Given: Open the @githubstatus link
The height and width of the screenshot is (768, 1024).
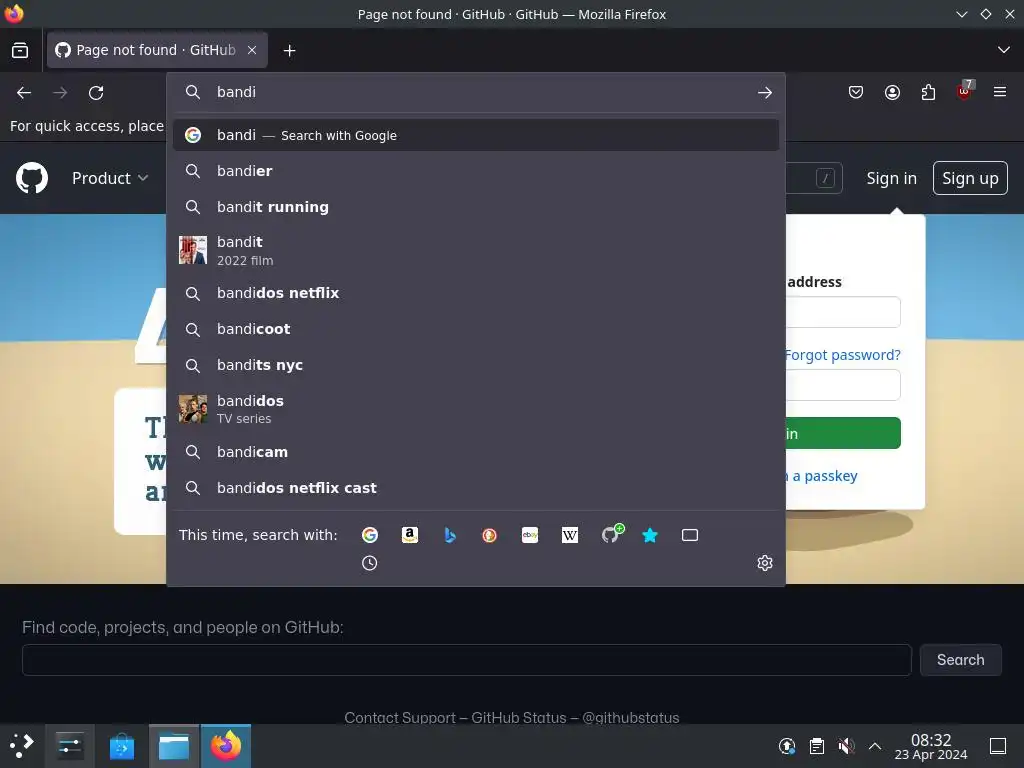Looking at the screenshot, I should 630,718.
